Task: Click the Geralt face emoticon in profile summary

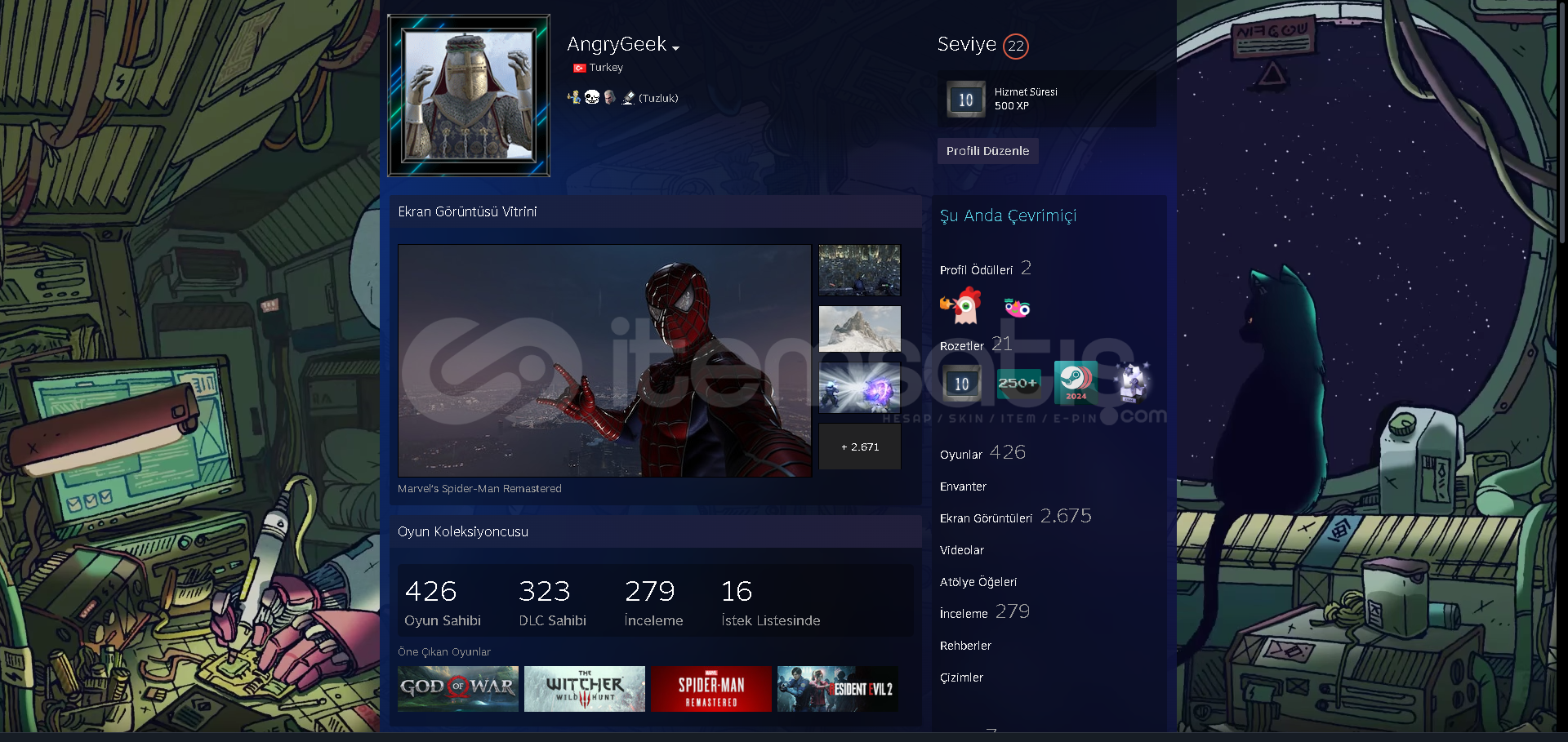Action: pyautogui.click(x=610, y=97)
